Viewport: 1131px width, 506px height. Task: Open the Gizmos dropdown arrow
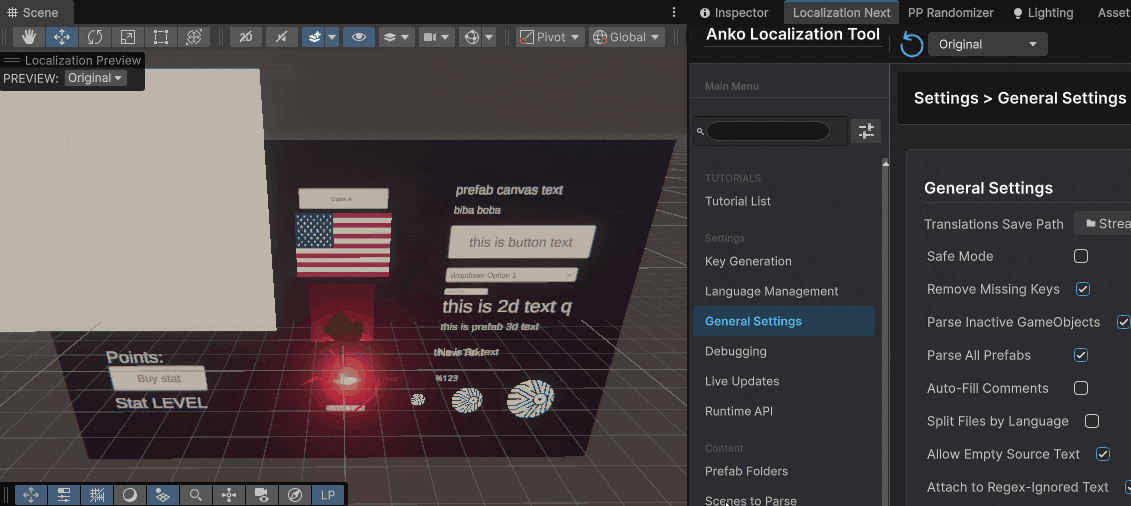click(x=489, y=37)
